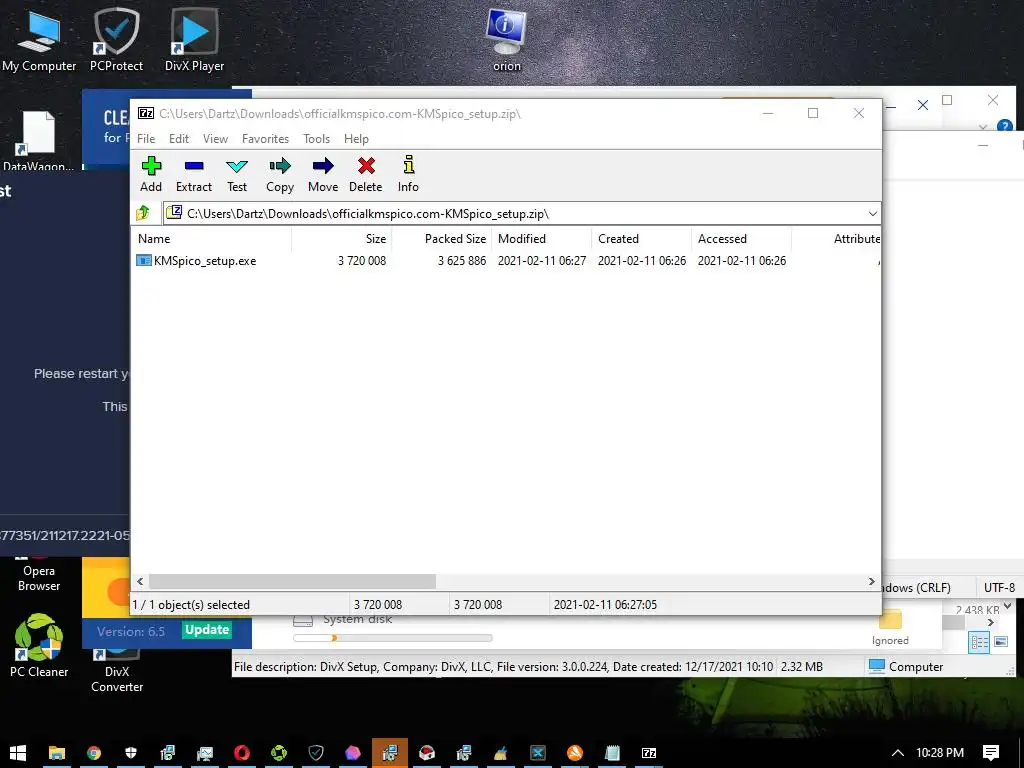The height and width of the screenshot is (768, 1024).
Task: Open the DataWagon desktop file shortcut
Action: pos(39,140)
